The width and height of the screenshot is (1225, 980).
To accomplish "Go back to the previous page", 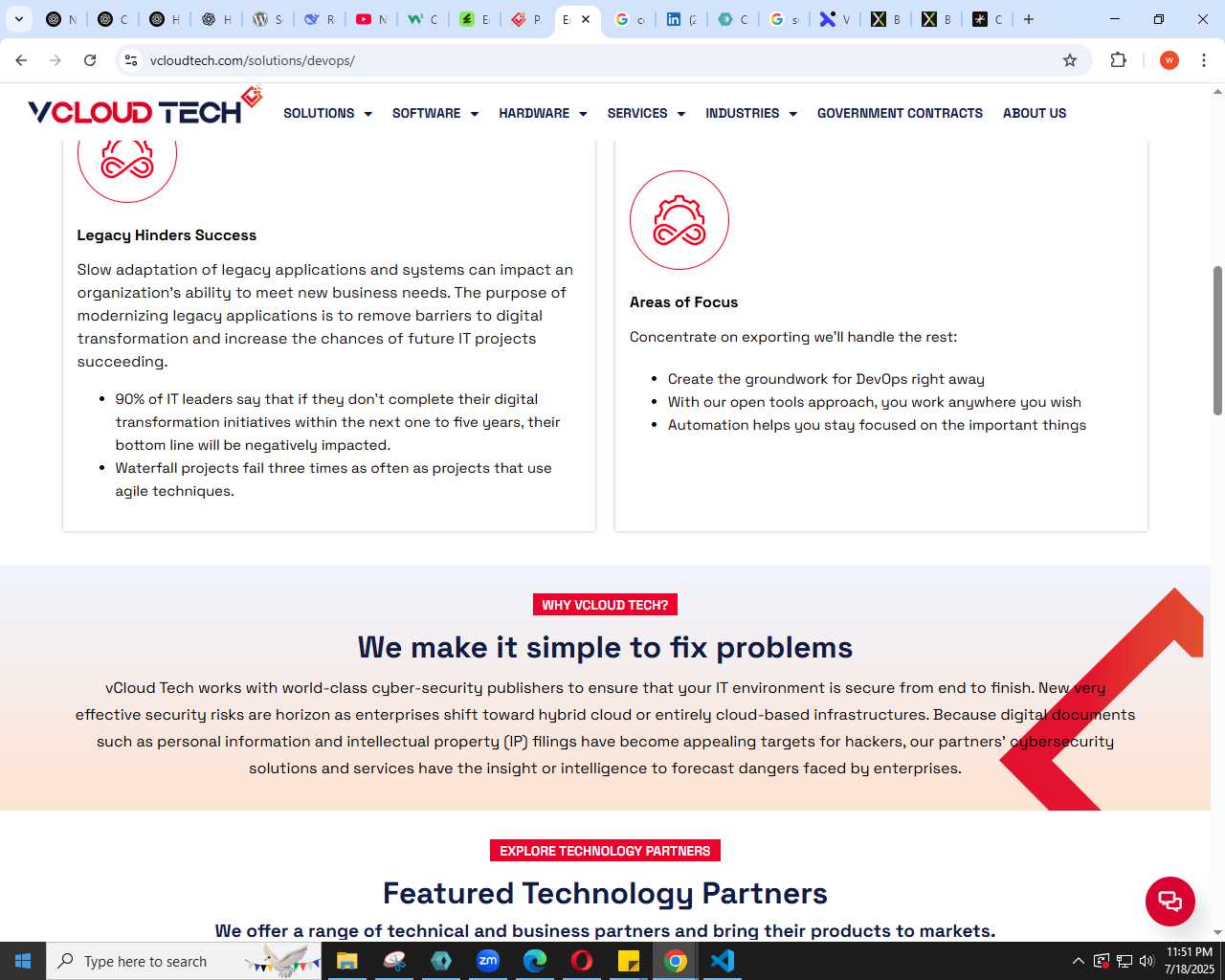I will 21,60.
